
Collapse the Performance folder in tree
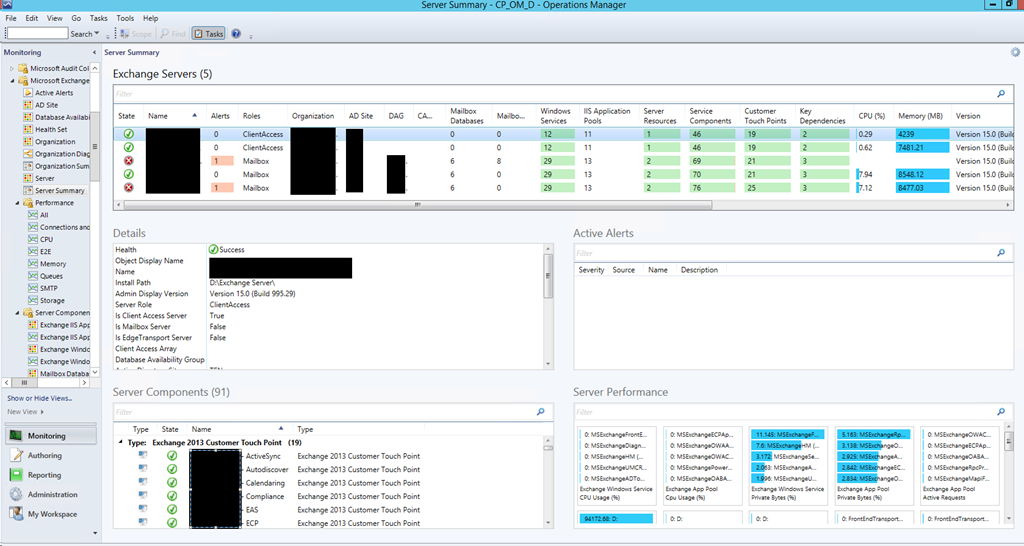tap(19, 203)
